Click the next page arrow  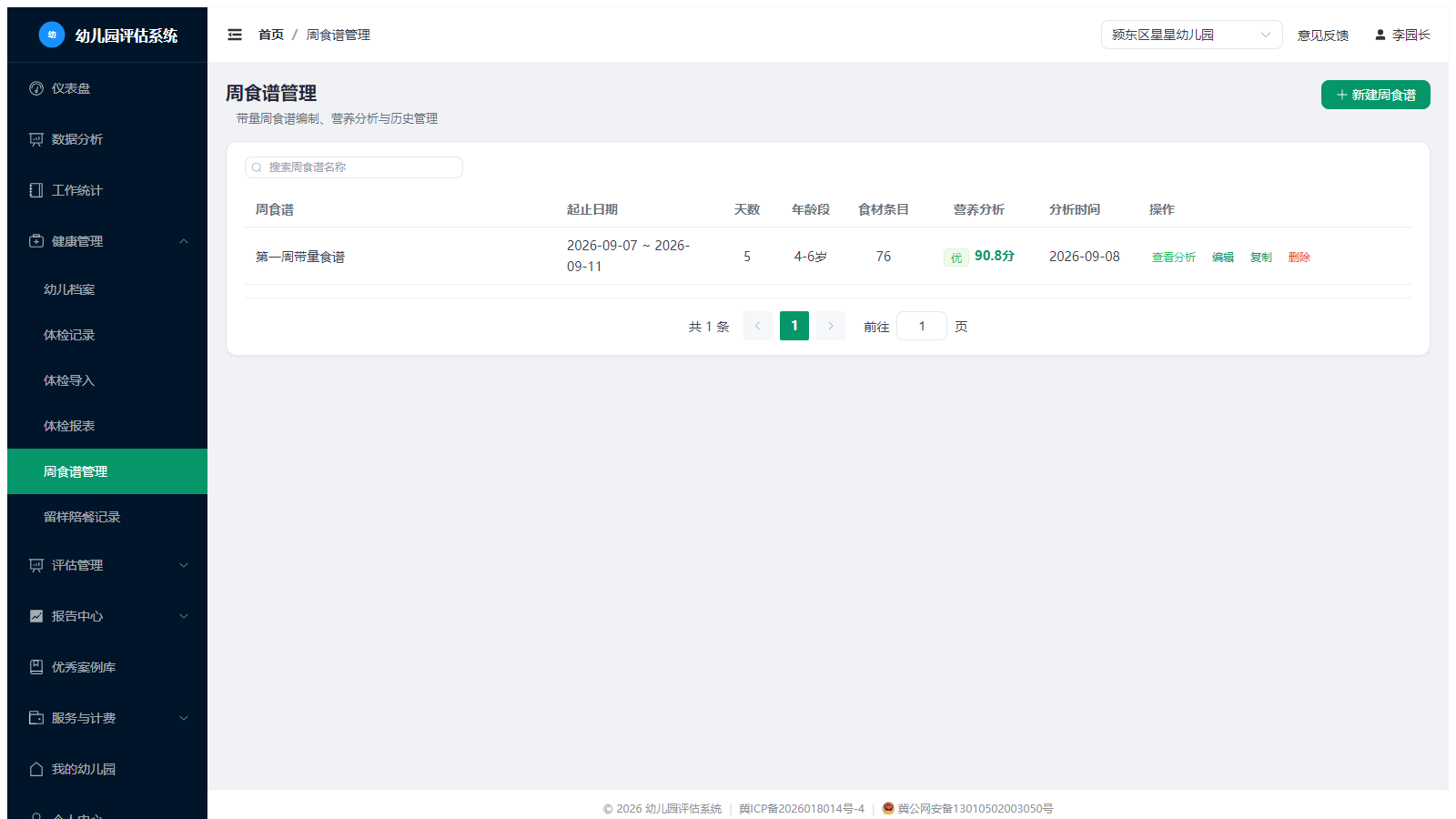(830, 326)
